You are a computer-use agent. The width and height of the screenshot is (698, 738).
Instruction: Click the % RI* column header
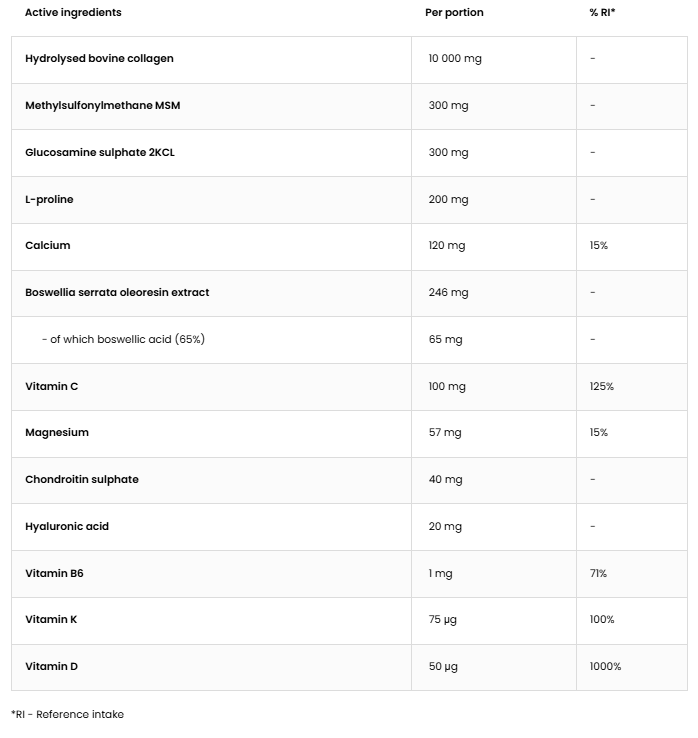pyautogui.click(x=602, y=13)
